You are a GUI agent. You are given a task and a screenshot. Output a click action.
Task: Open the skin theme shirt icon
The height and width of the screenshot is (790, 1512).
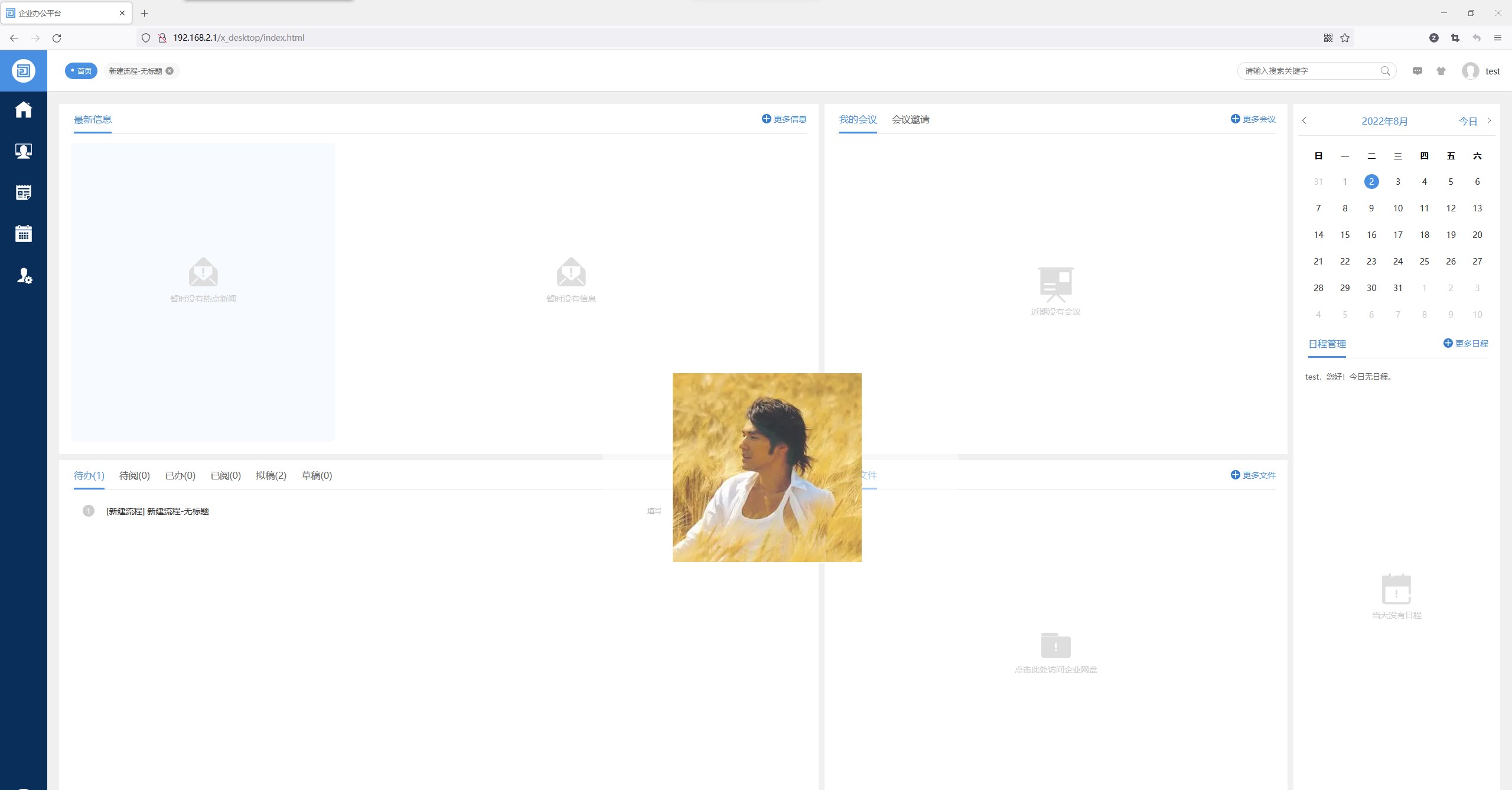click(x=1441, y=71)
